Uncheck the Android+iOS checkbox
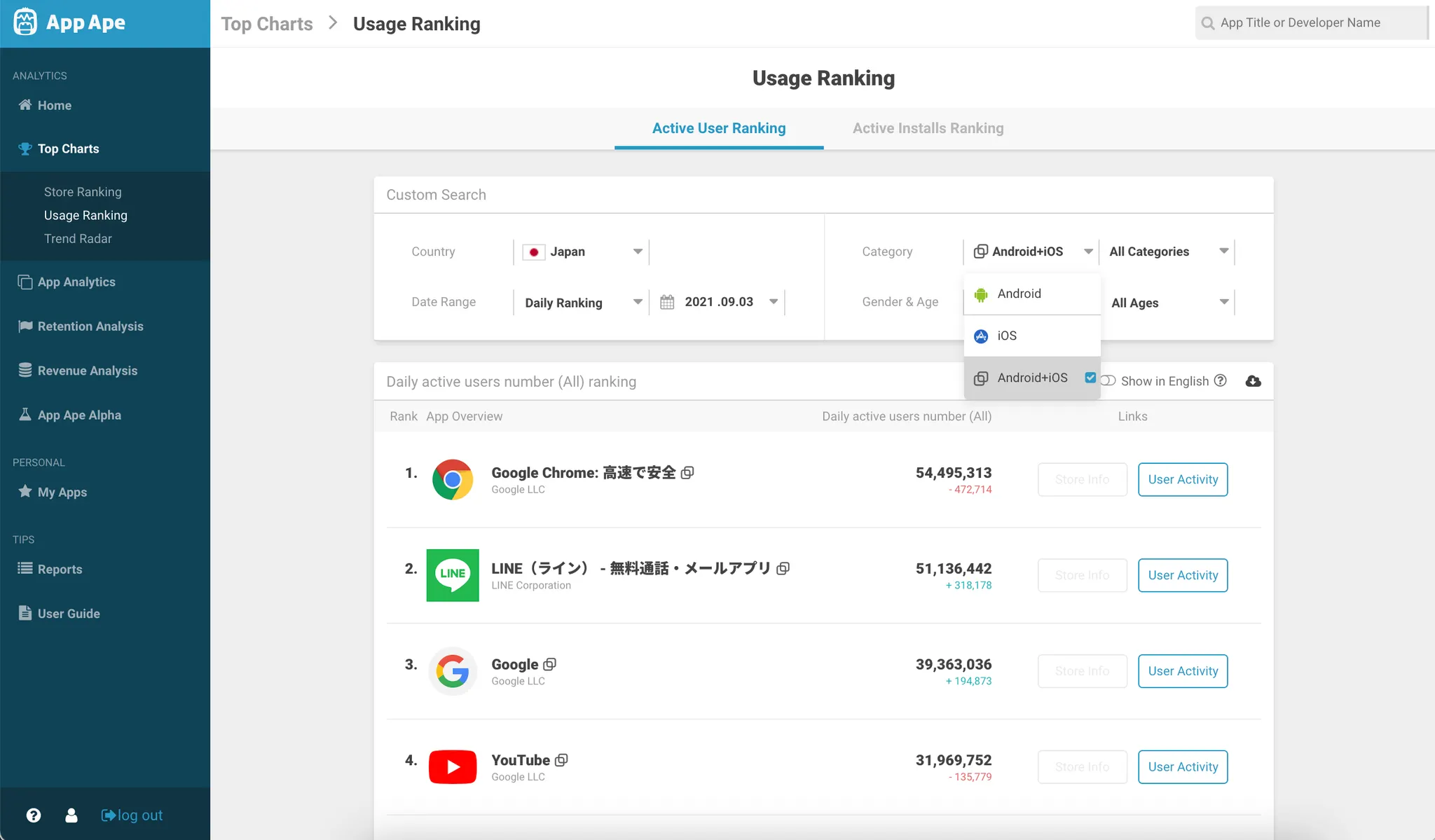Image resolution: width=1435 pixels, height=840 pixels. [x=1090, y=378]
